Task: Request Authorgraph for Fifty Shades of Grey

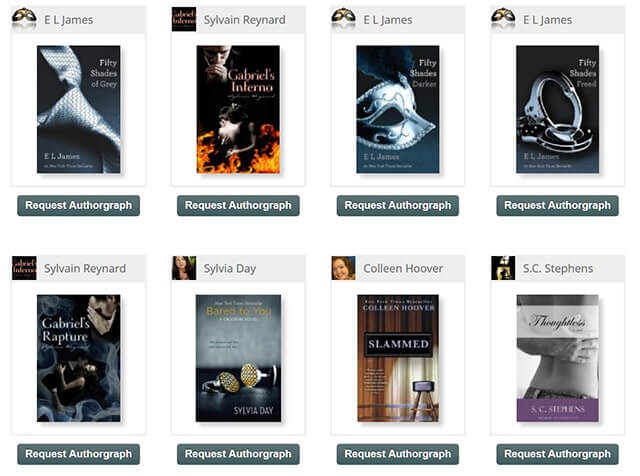Action: 78,205
